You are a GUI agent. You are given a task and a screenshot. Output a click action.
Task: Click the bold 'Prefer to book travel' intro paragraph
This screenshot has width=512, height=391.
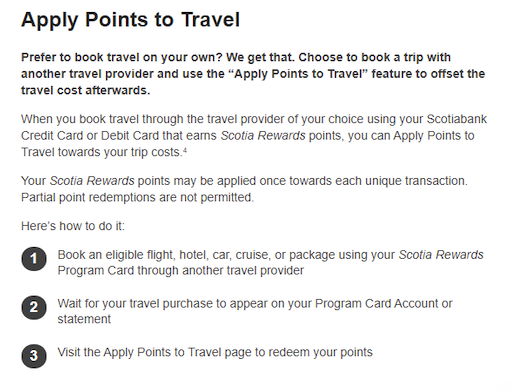pos(253,74)
